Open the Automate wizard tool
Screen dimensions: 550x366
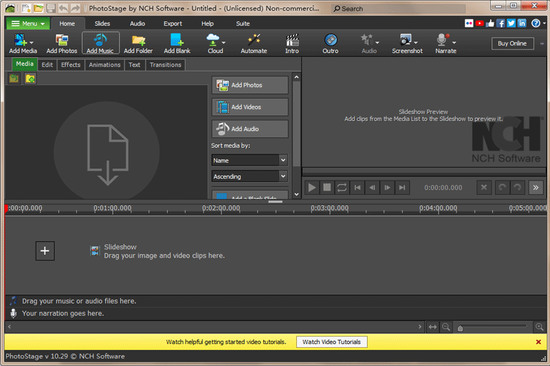[x=254, y=43]
